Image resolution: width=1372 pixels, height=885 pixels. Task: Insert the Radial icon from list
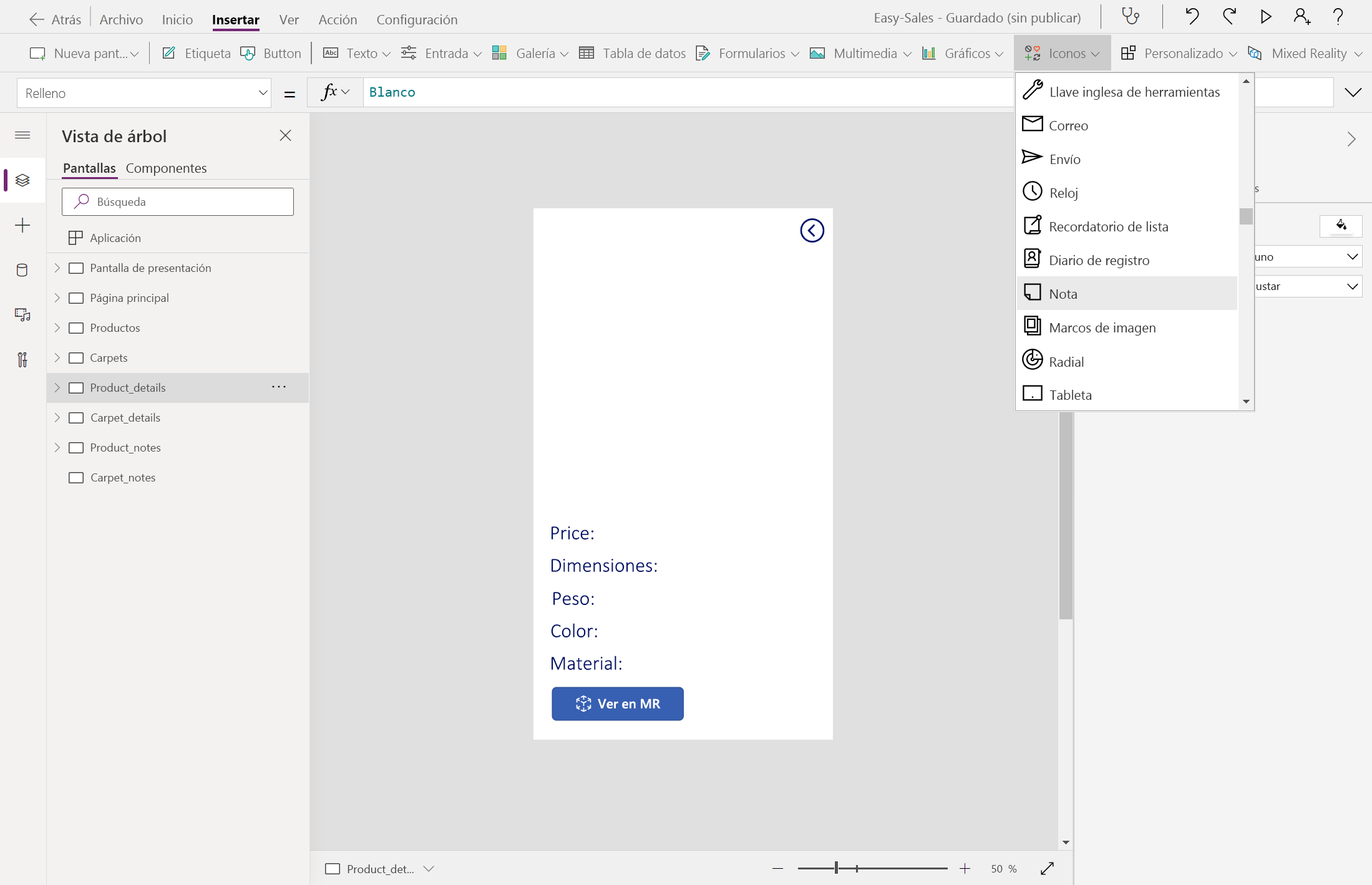[x=1066, y=362]
